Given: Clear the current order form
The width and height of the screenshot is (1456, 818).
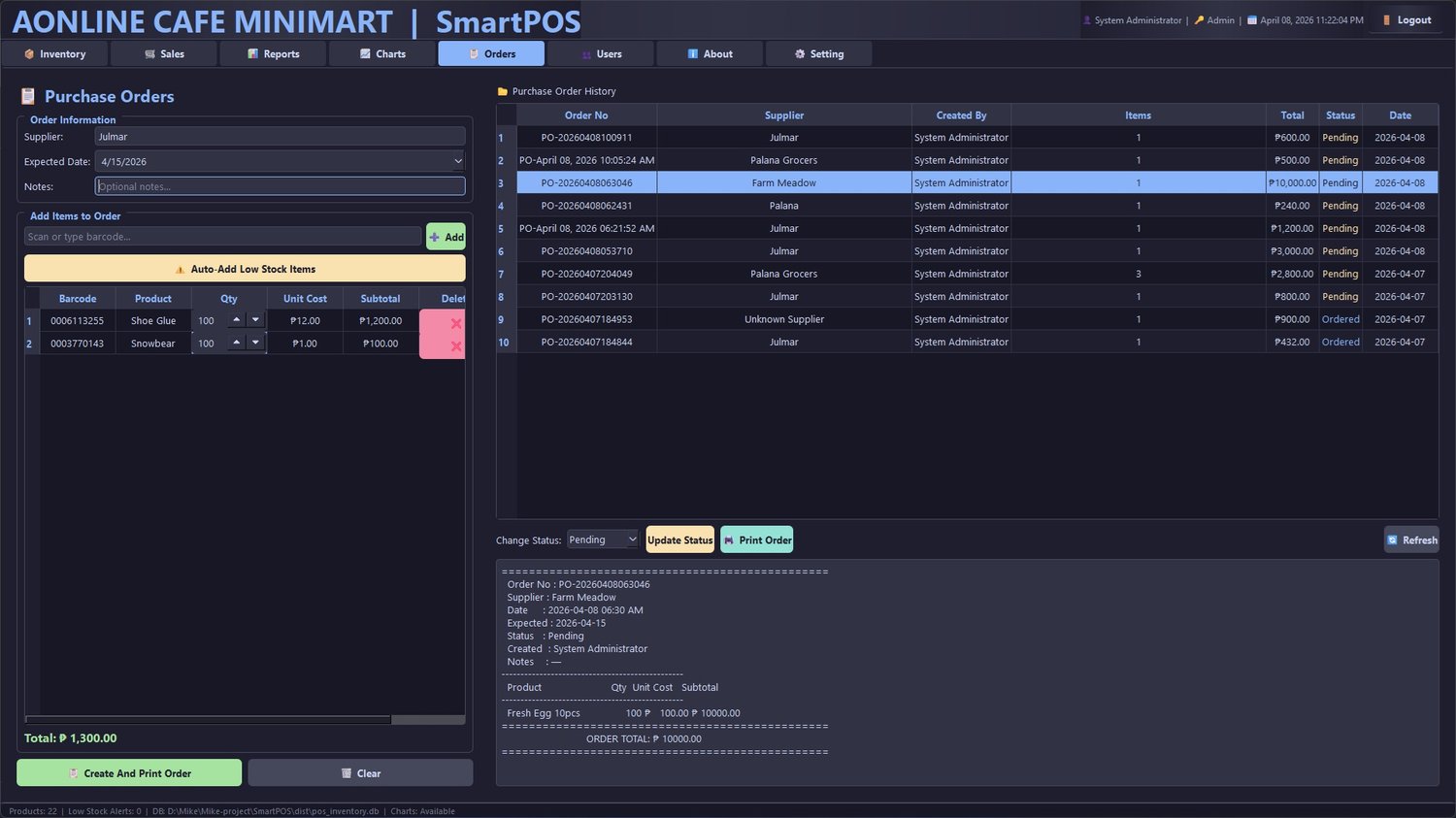Looking at the screenshot, I should pyautogui.click(x=360, y=773).
